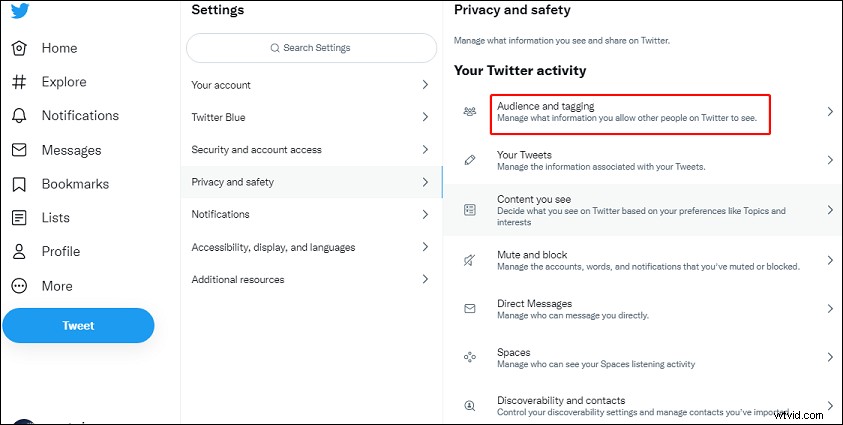Open Your Tweets settings
This screenshot has height=425, width=843.
pyautogui.click(x=643, y=160)
